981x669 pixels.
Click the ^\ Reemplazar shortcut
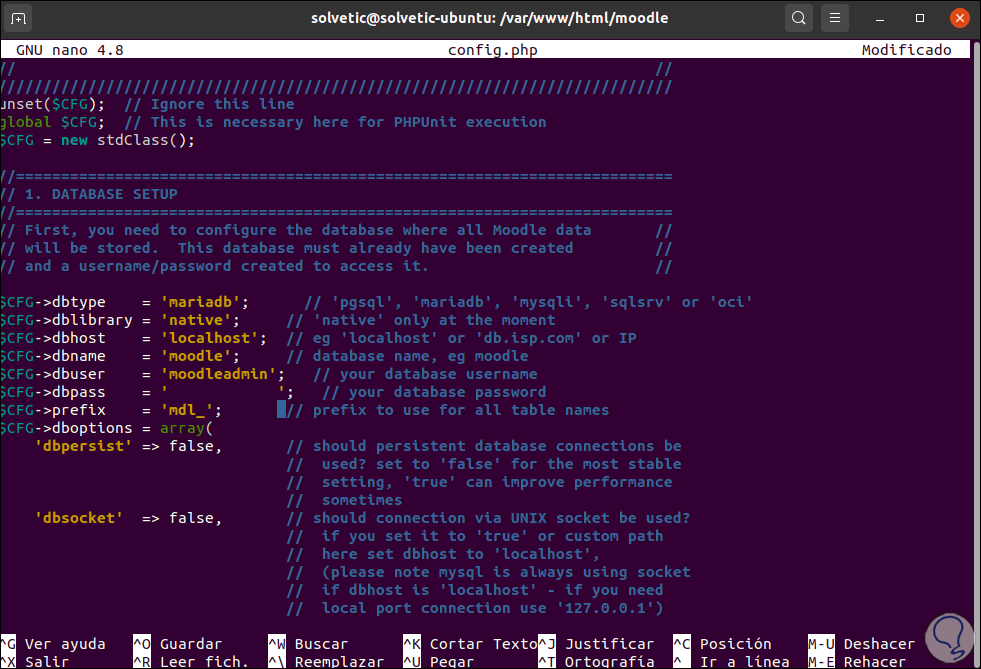pos(326,661)
